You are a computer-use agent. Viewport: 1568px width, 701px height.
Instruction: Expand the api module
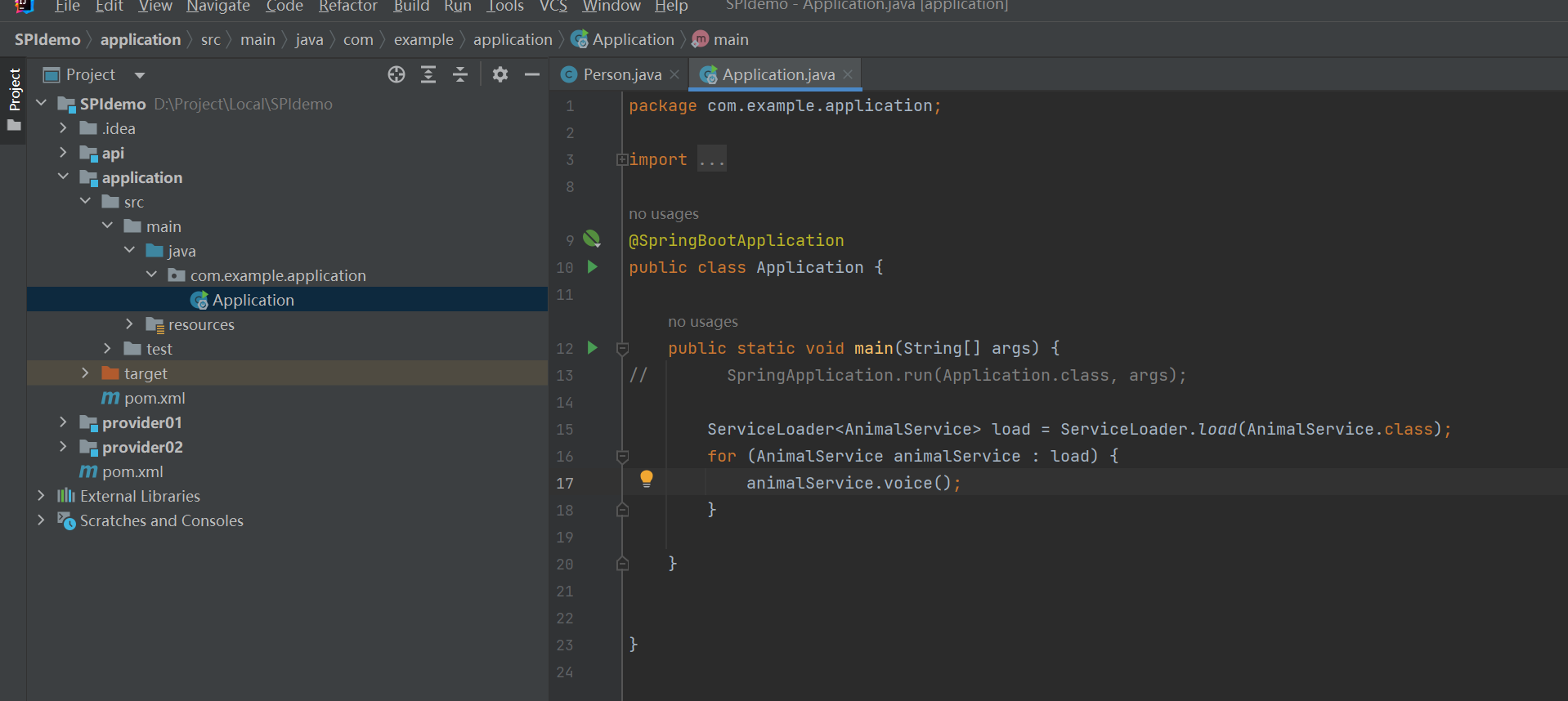coord(63,152)
